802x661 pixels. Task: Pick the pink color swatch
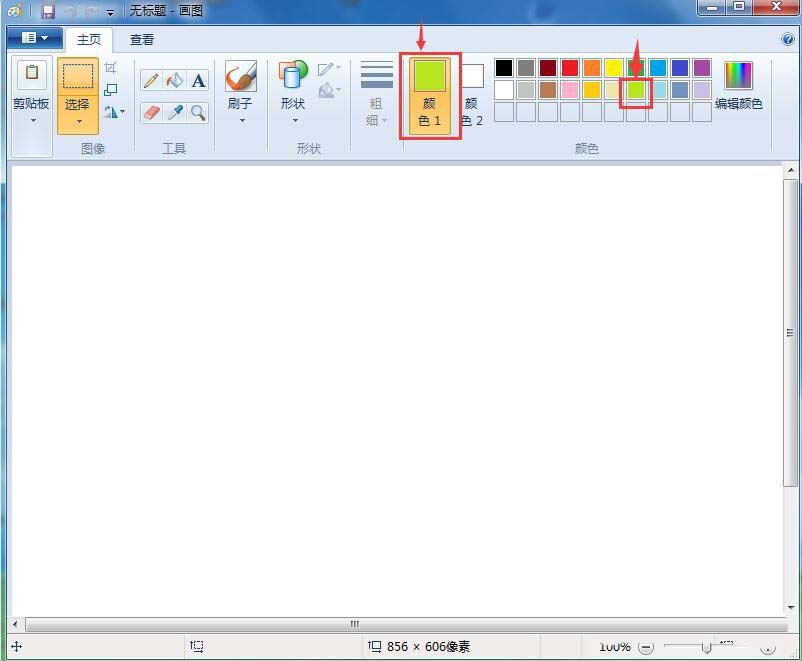(x=570, y=90)
